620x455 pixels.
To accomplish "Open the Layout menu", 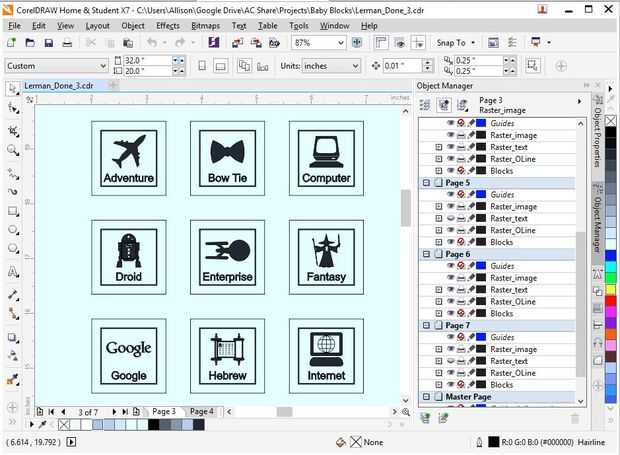I will [x=97, y=26].
